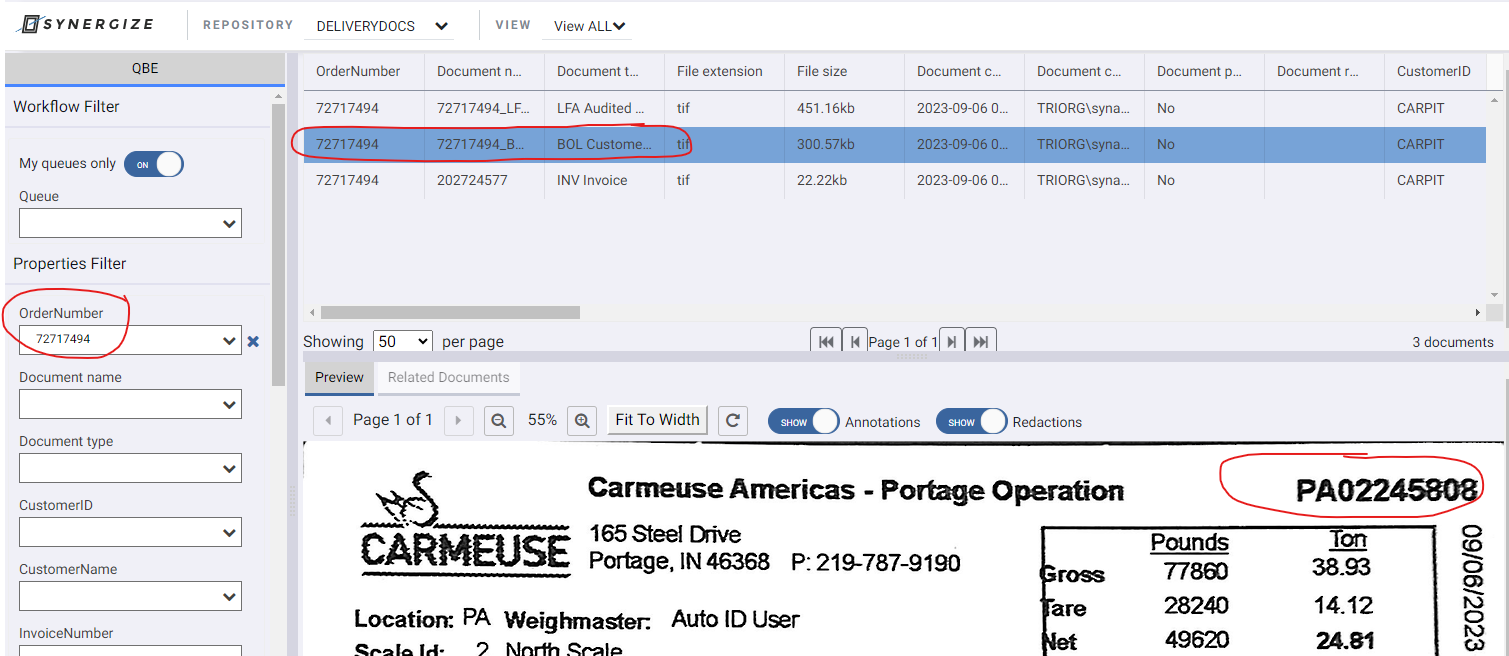Switch to the Preview tab
The height and width of the screenshot is (656, 1509).
(339, 378)
